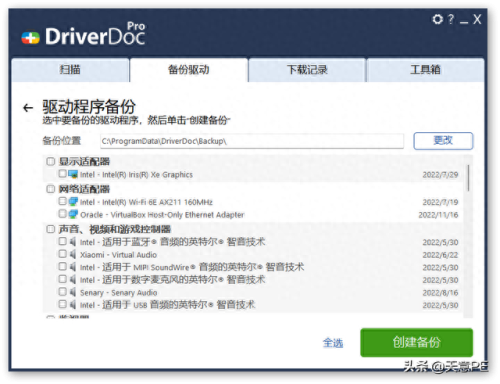The width and height of the screenshot is (500, 384).
Task: Click the 备份位置 label
Action: (62, 141)
